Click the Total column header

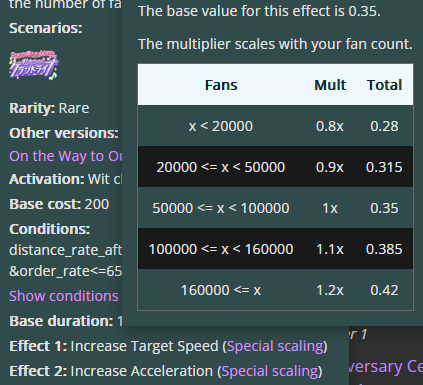[x=384, y=85]
